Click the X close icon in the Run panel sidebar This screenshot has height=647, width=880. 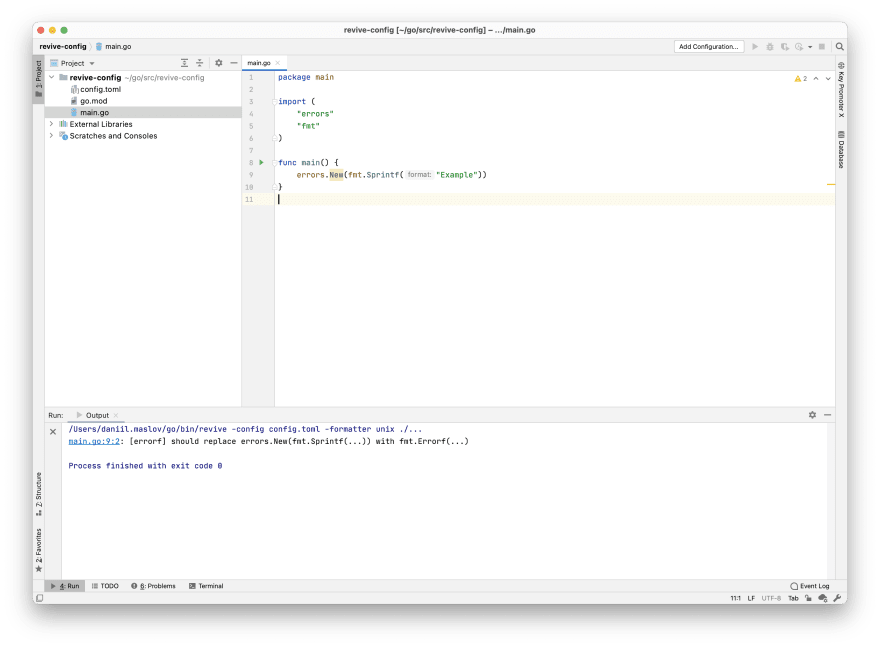(53, 432)
